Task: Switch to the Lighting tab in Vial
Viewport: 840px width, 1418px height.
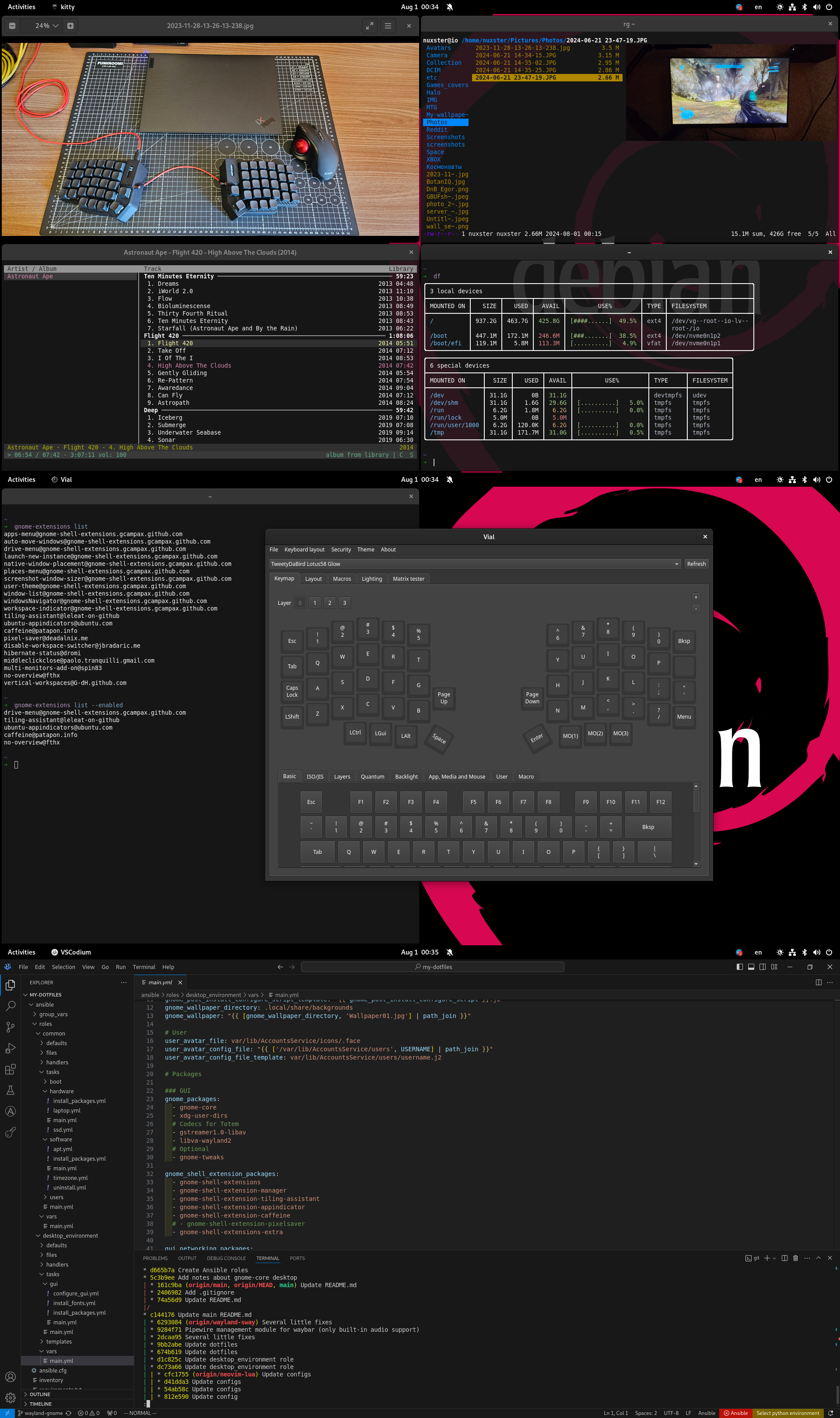Action: 372,579
